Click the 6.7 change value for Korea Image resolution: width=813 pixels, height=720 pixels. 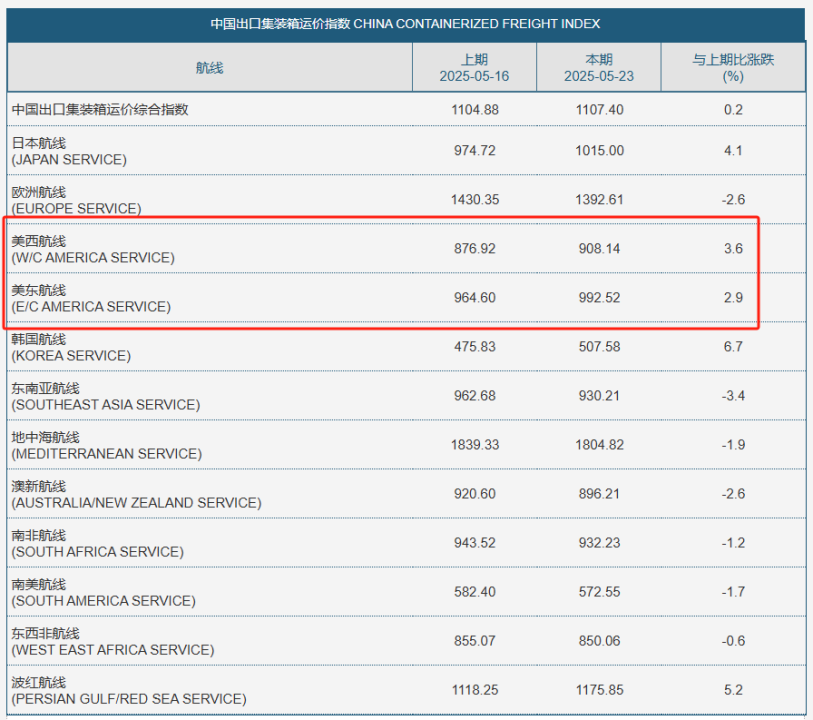point(733,347)
